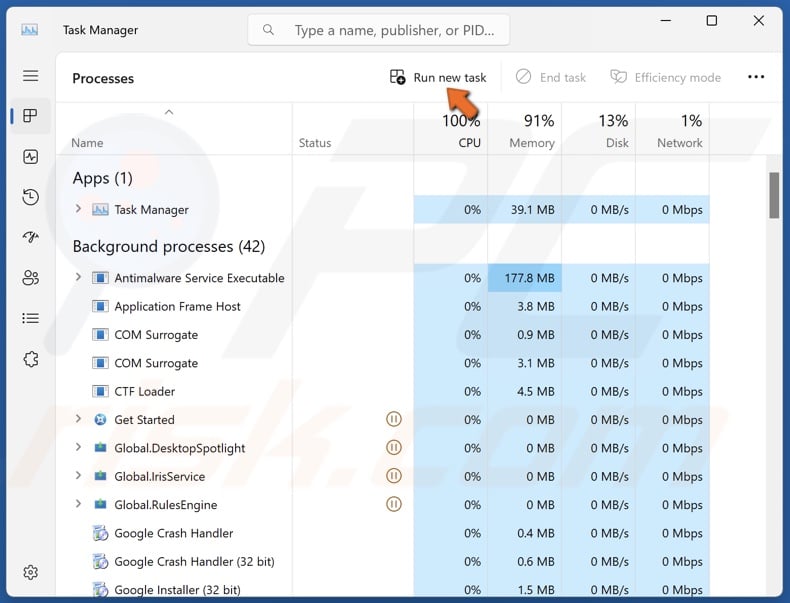This screenshot has width=790, height=603.
Task: Click the search magnifier icon
Action: 269,30
